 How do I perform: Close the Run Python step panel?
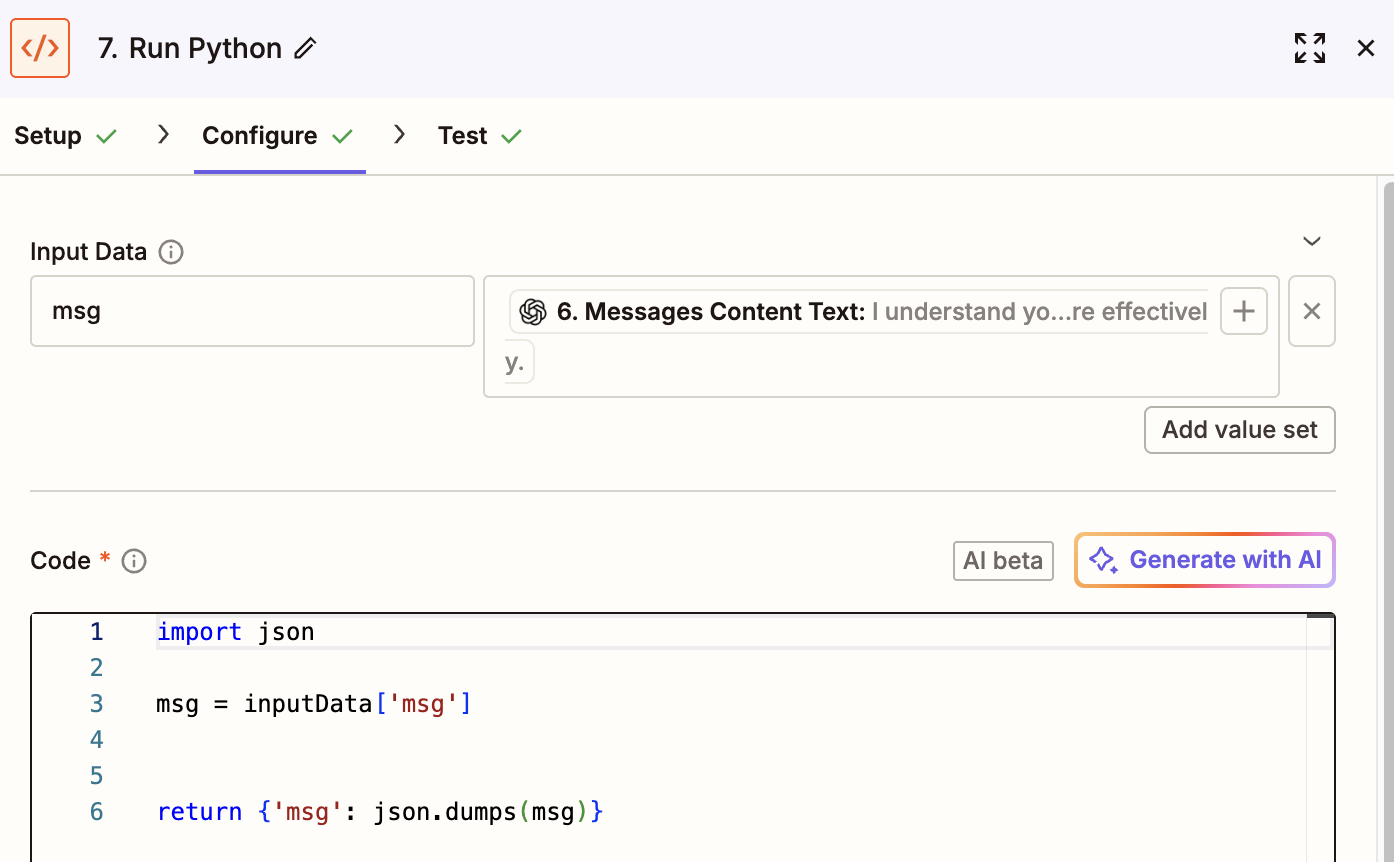click(1365, 48)
